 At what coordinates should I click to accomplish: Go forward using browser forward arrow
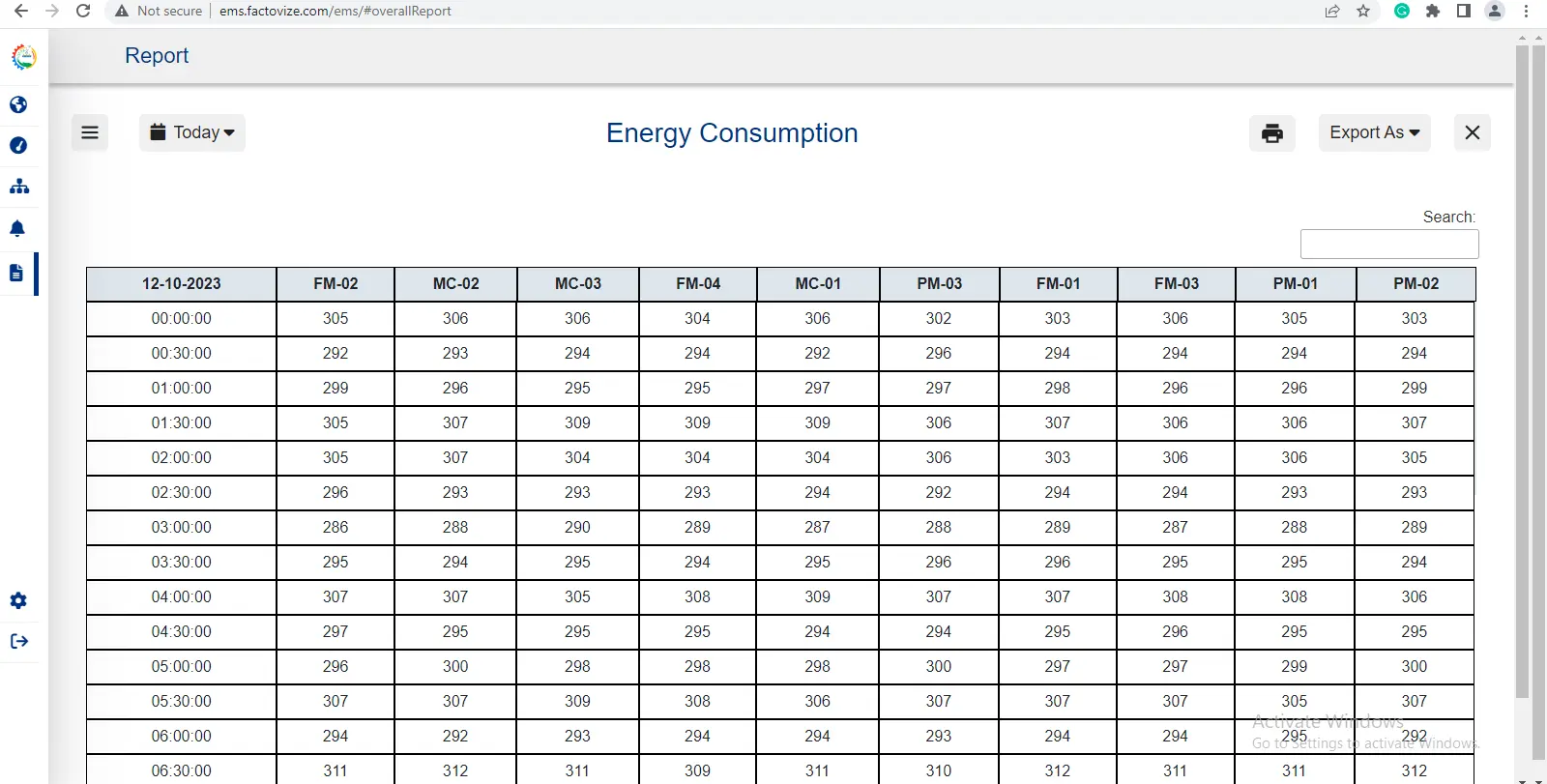coord(52,11)
